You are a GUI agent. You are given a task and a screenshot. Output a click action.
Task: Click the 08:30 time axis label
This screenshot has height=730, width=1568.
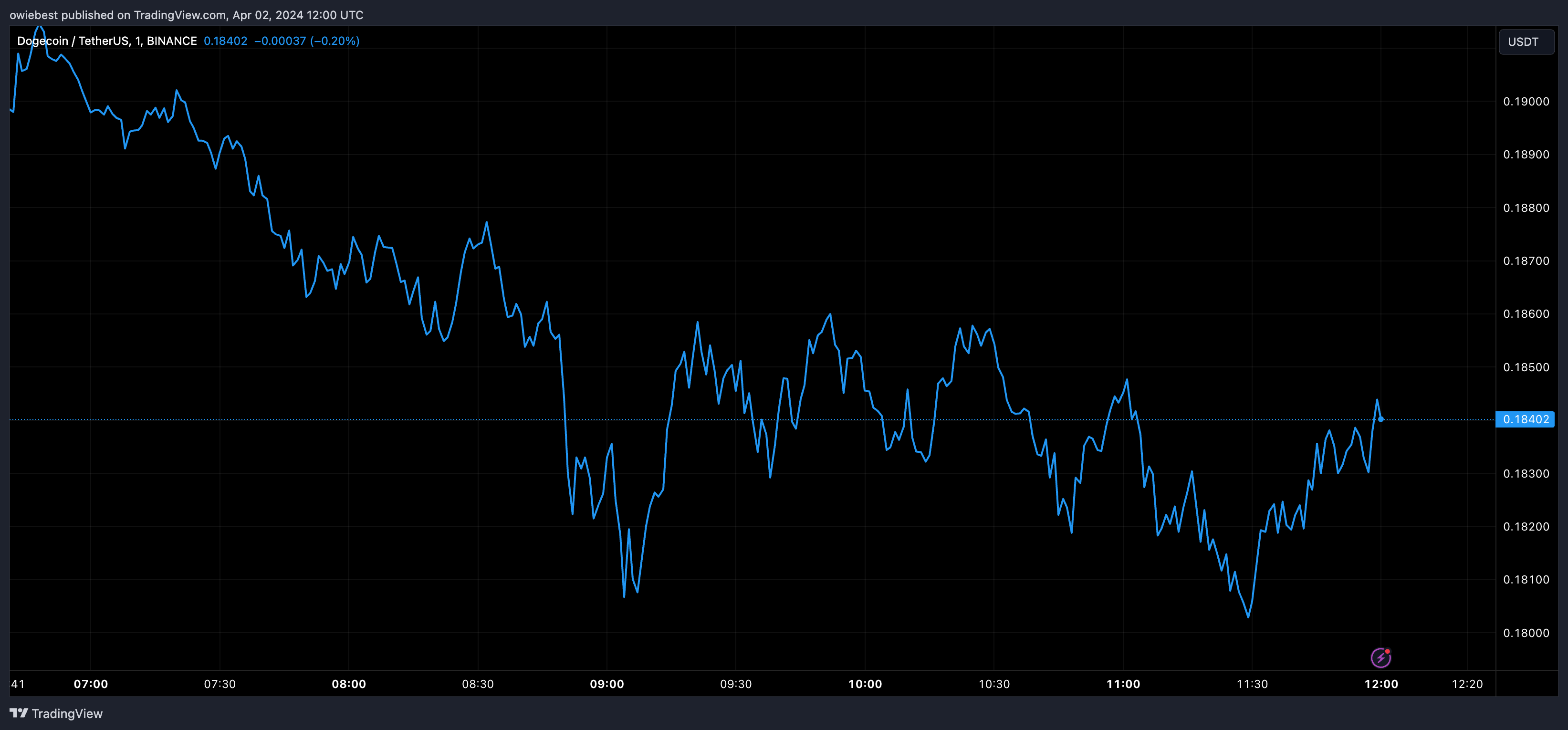click(x=478, y=684)
